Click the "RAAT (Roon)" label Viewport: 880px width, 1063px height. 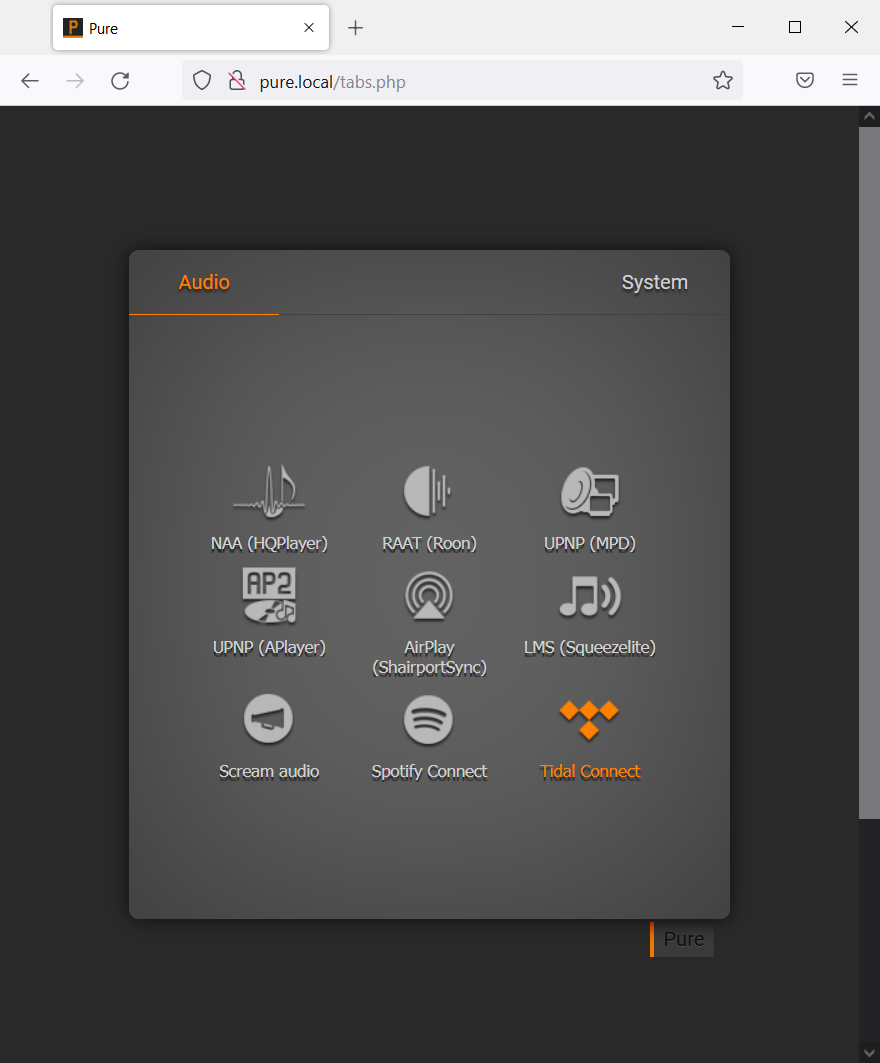tap(429, 544)
